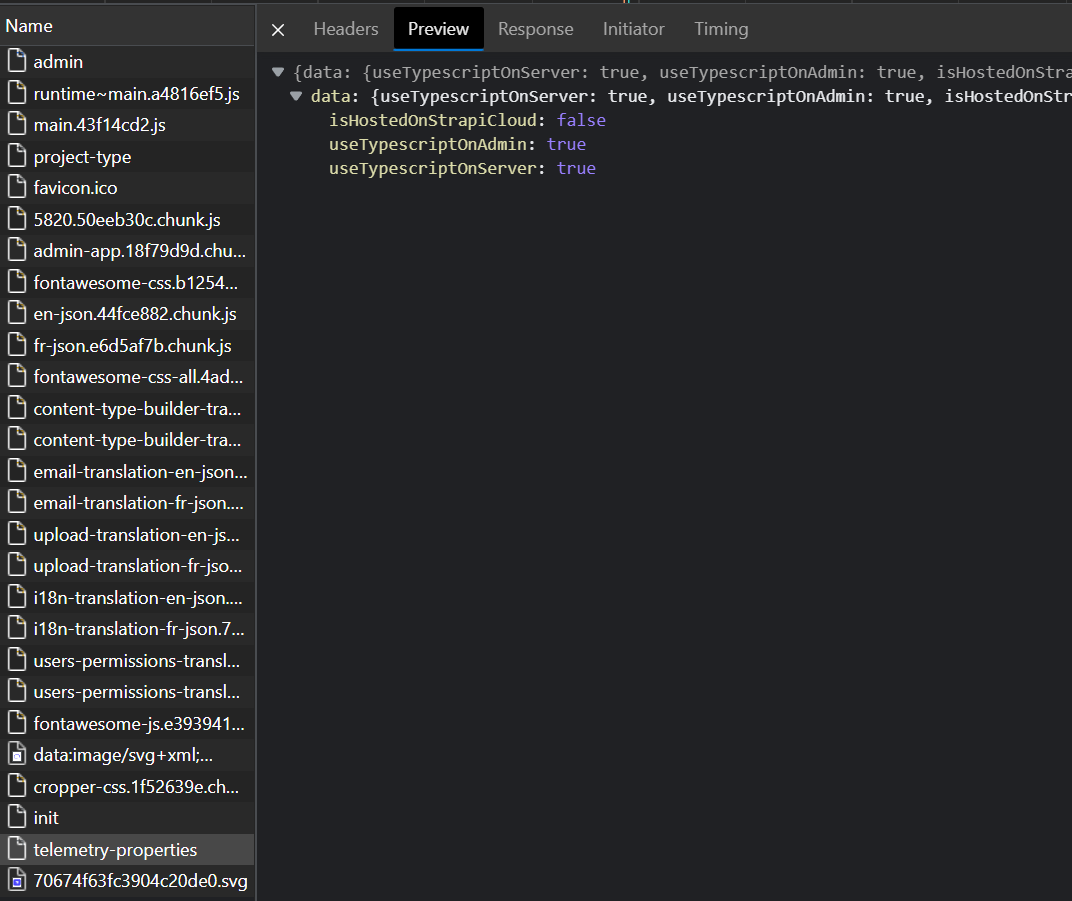
Task: Click the false value of isHostedOnStrapiCloud
Action: [x=581, y=119]
